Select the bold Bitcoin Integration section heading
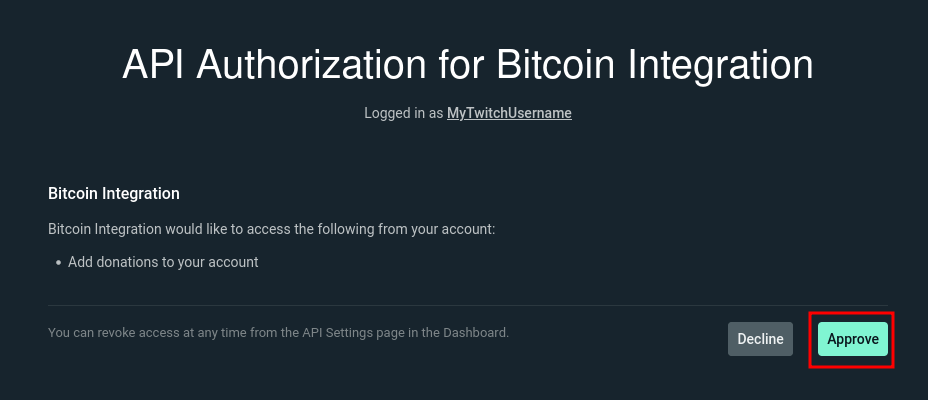This screenshot has height=400, width=928. [x=113, y=193]
